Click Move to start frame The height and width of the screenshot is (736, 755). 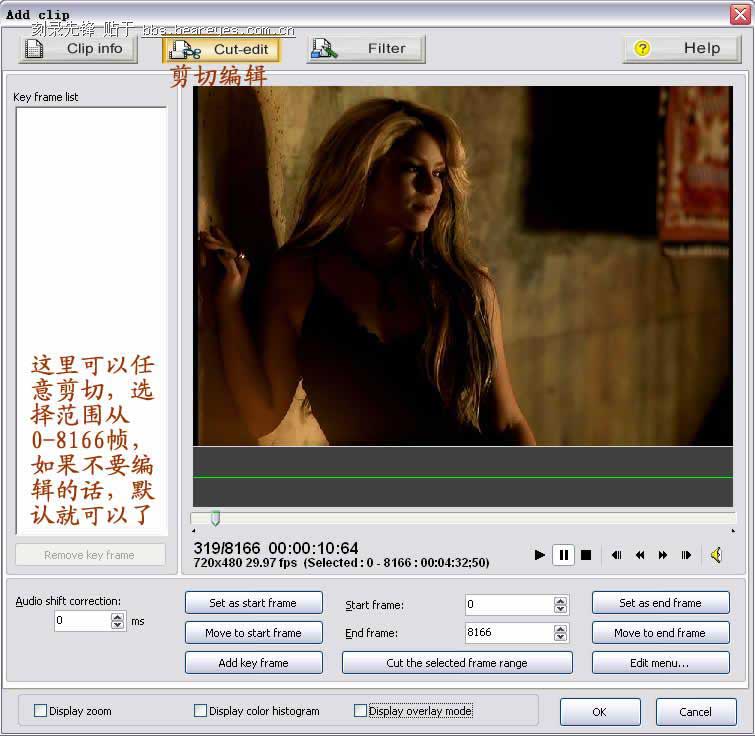[253, 633]
